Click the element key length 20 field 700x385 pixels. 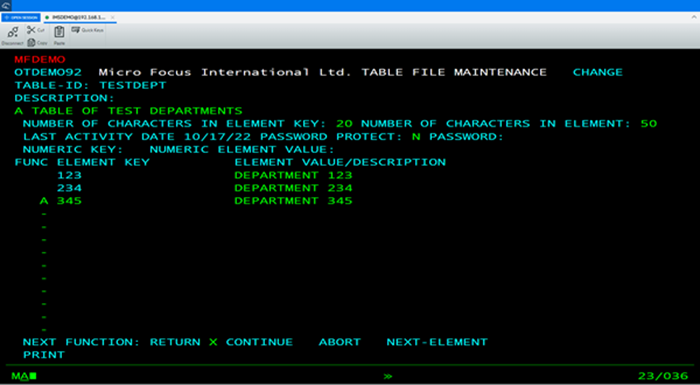click(344, 124)
